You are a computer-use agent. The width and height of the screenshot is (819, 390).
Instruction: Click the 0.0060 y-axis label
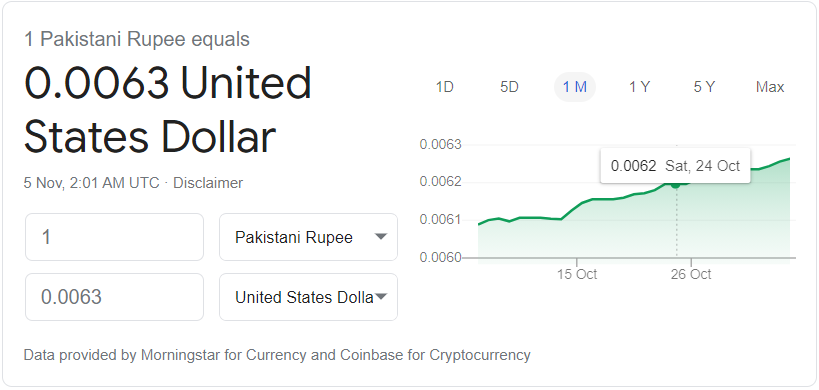pos(440,258)
